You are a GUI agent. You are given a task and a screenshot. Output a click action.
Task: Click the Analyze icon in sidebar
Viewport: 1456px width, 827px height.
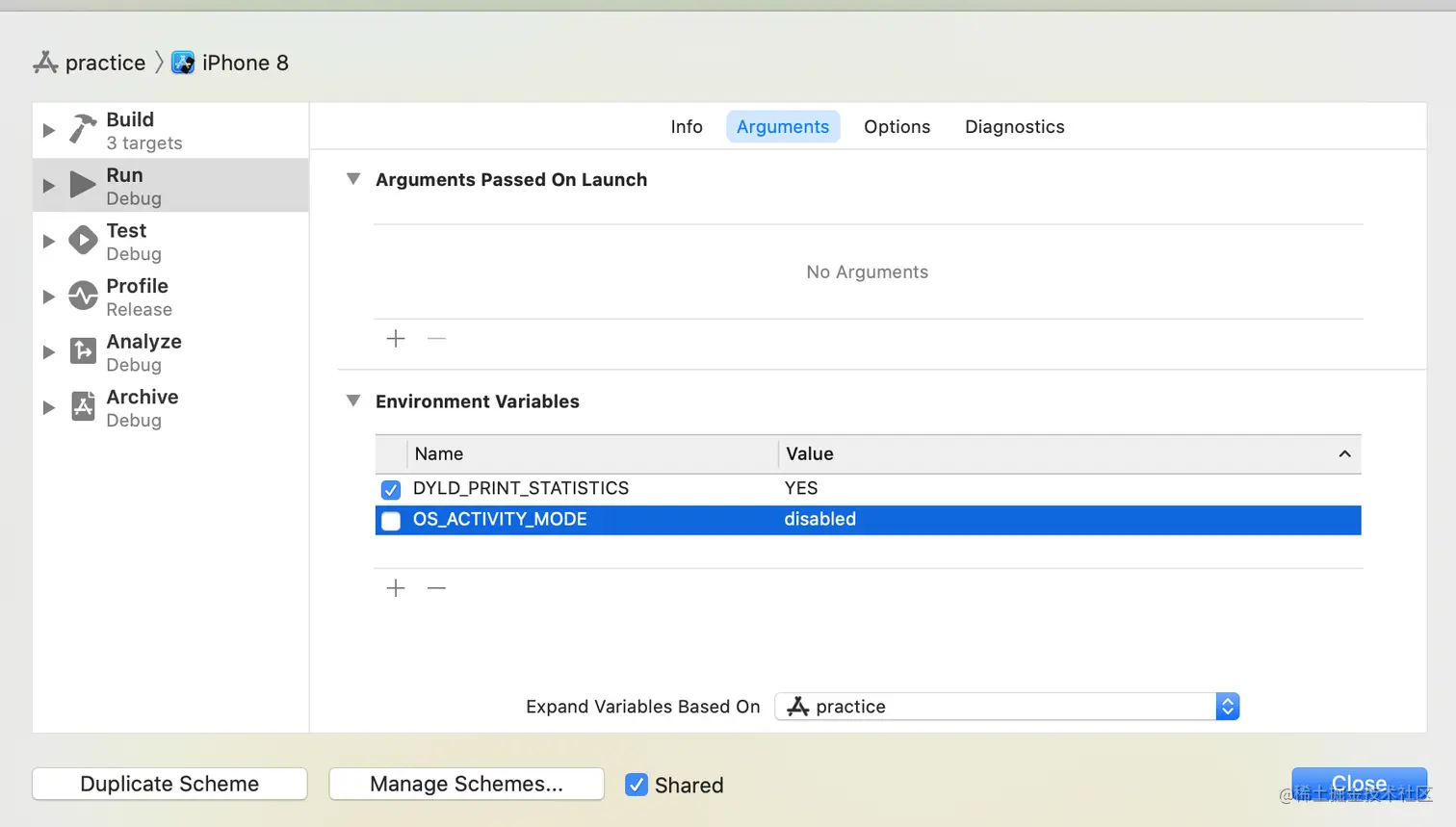(x=83, y=351)
